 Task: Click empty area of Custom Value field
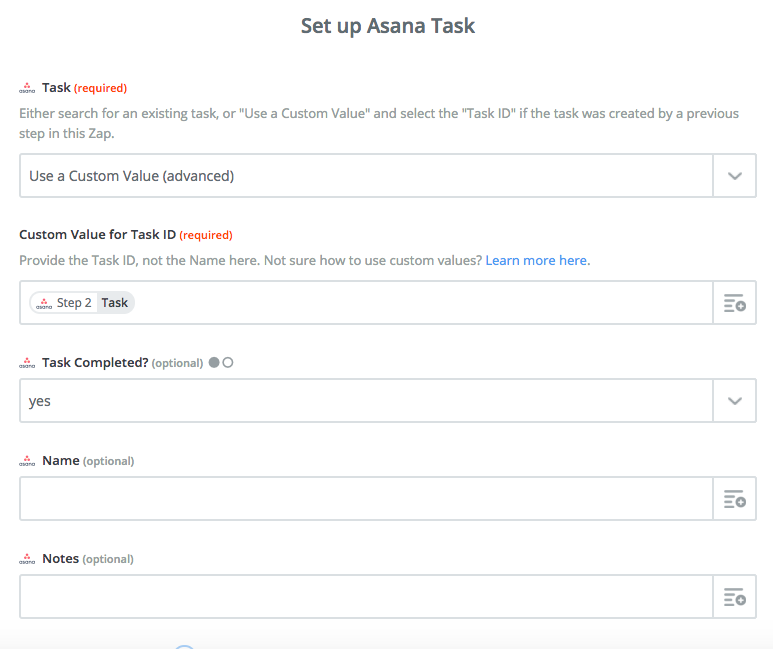(424, 303)
